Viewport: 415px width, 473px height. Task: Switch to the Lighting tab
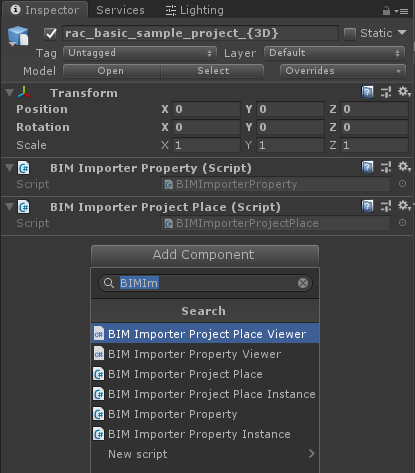(195, 10)
